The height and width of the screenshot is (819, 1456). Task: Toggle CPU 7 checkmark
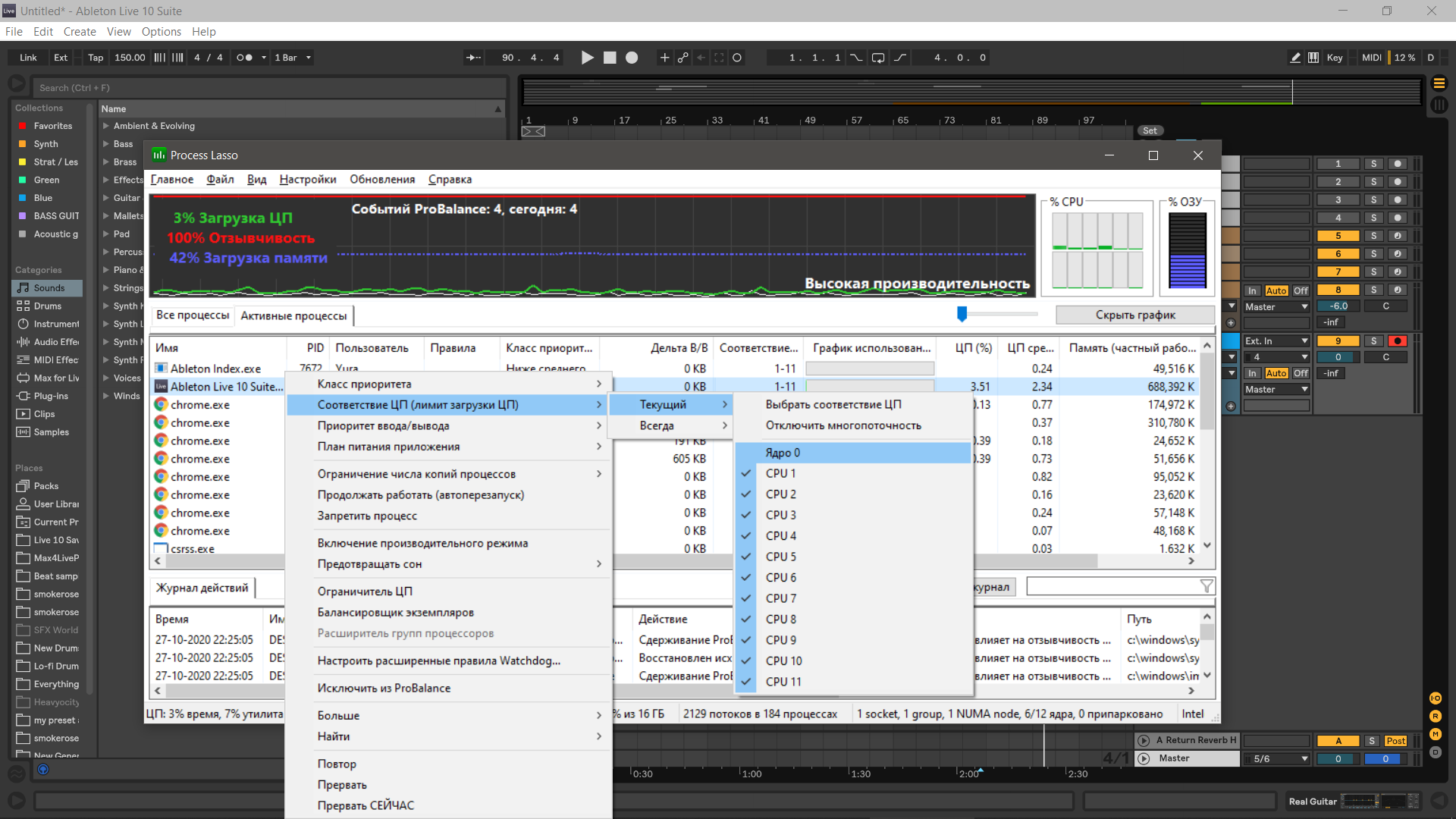tap(780, 598)
